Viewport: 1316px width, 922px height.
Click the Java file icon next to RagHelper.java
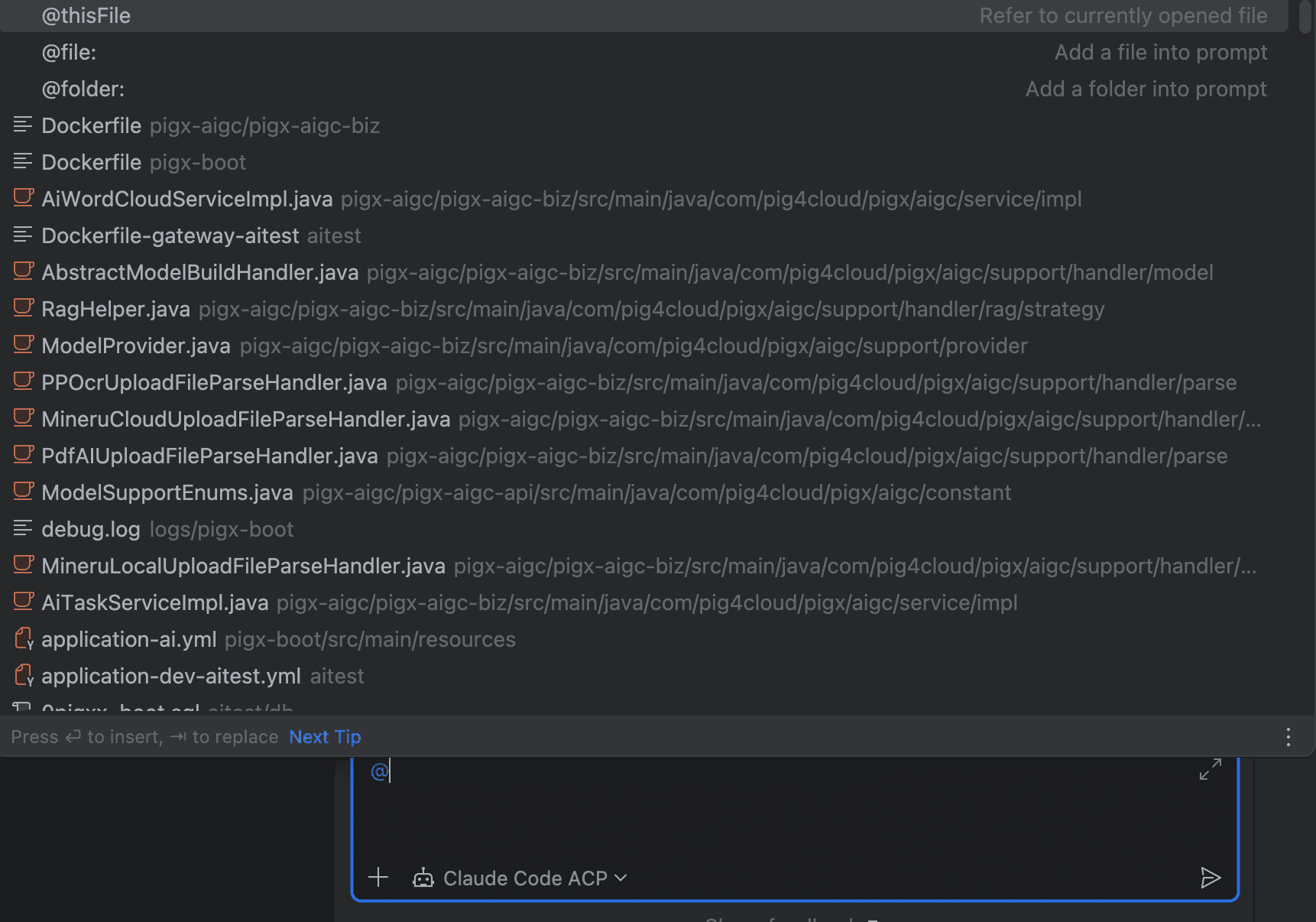click(23, 309)
